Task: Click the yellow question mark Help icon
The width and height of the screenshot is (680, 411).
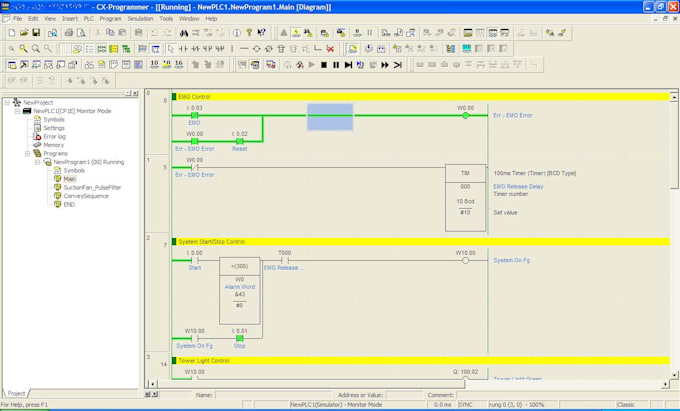Action: (249, 33)
